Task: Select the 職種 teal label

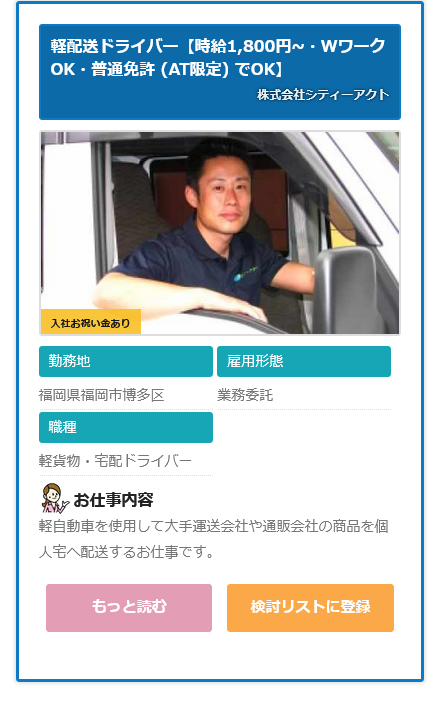Action: pyautogui.click(x=125, y=427)
